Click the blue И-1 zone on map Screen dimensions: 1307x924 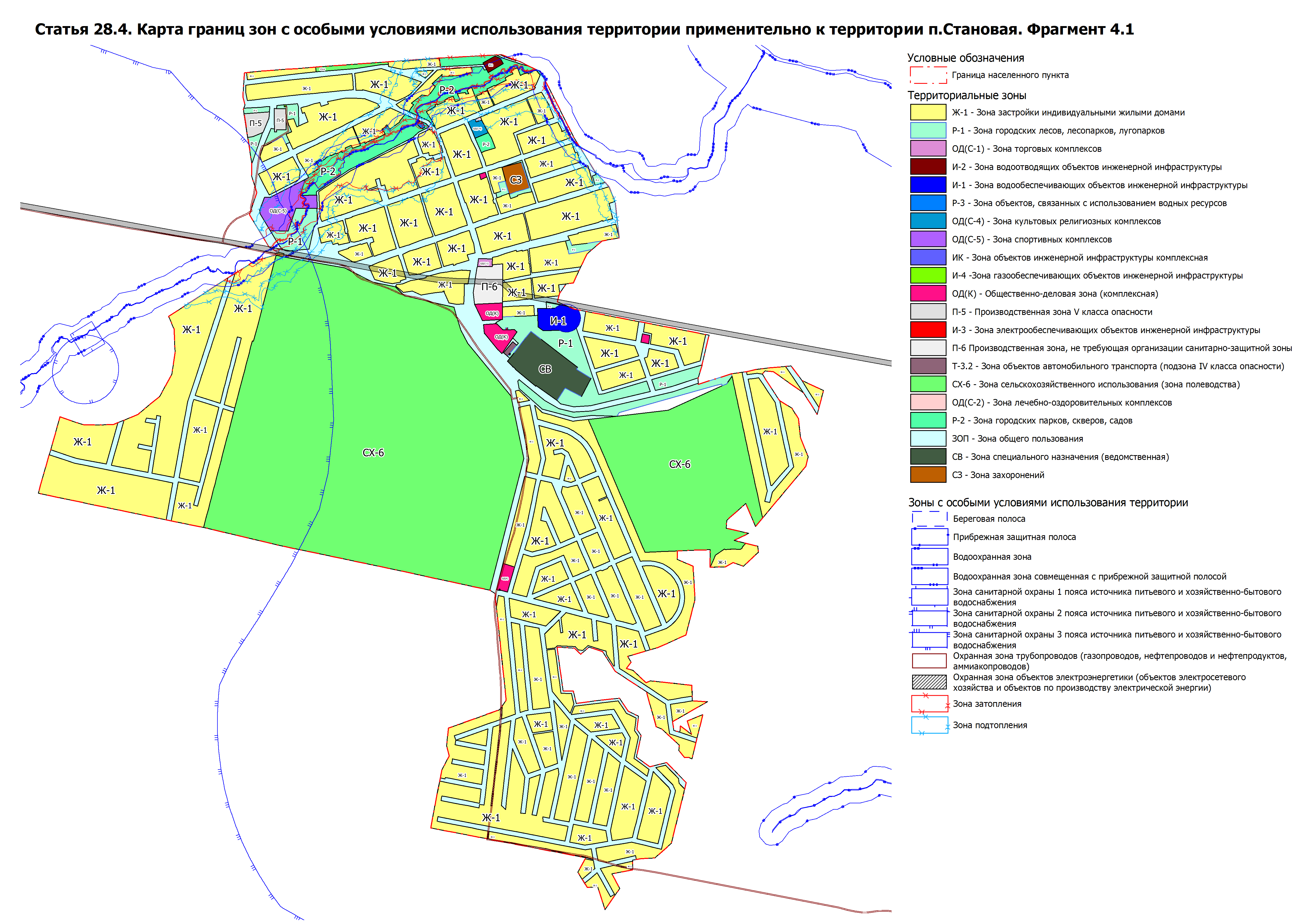click(558, 320)
